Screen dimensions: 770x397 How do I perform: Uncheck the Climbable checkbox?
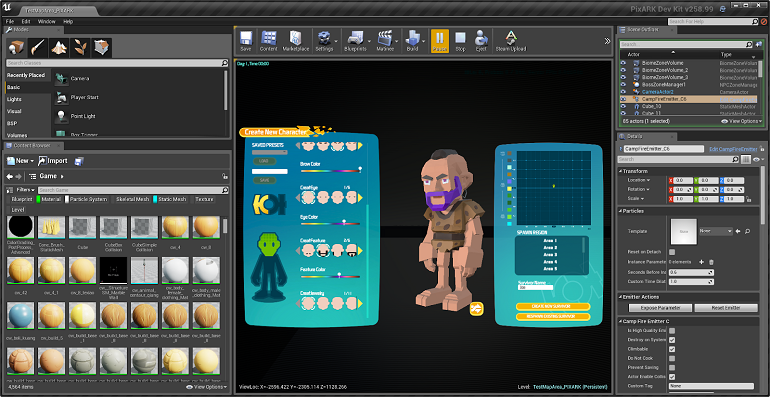click(x=672, y=349)
